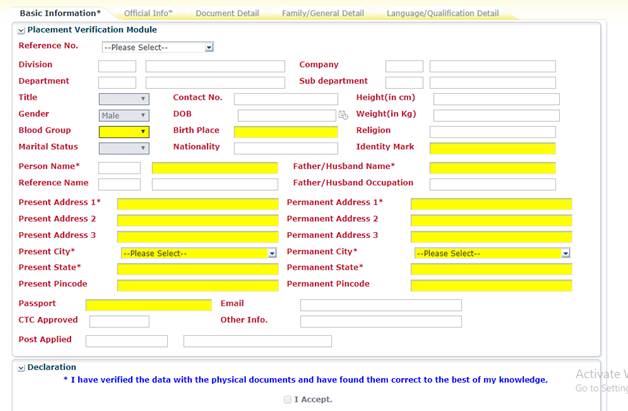Click the Sub department name field
This screenshot has width=628, height=411.
click(x=493, y=83)
